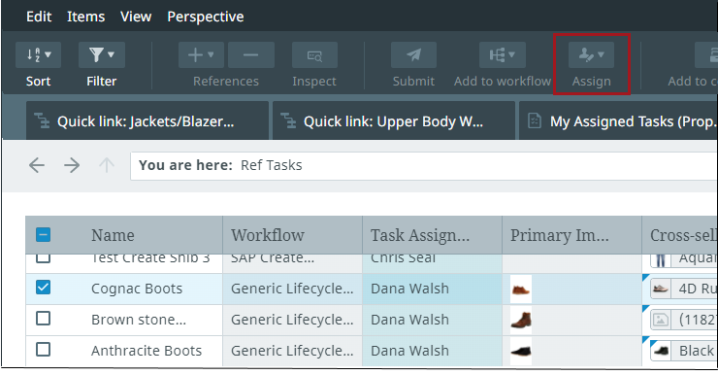
Task: Click the document icon on My Assigned Tasks tab
Action: [x=535, y=121]
